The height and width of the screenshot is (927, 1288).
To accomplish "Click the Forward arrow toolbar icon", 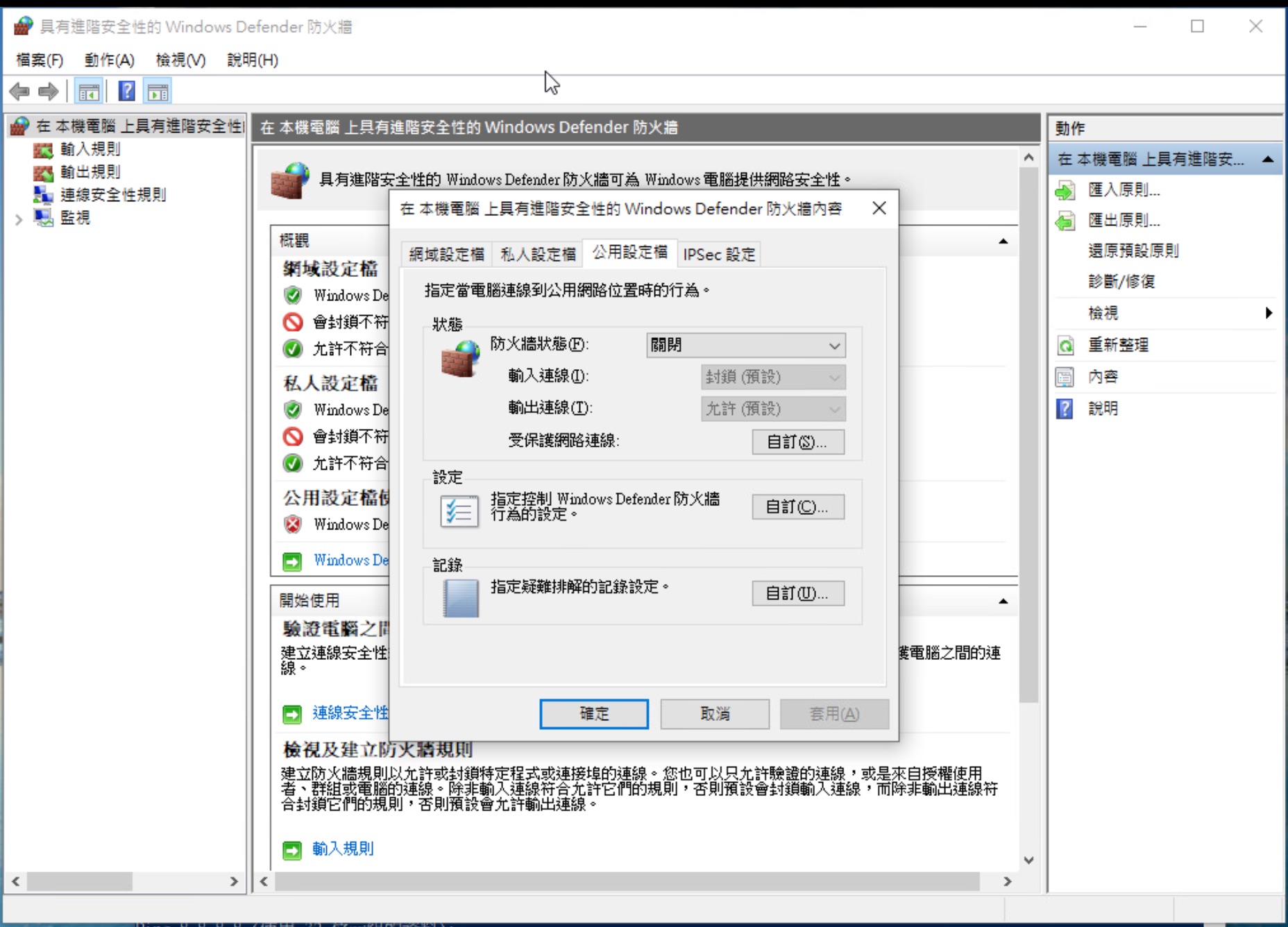I will tap(49, 91).
